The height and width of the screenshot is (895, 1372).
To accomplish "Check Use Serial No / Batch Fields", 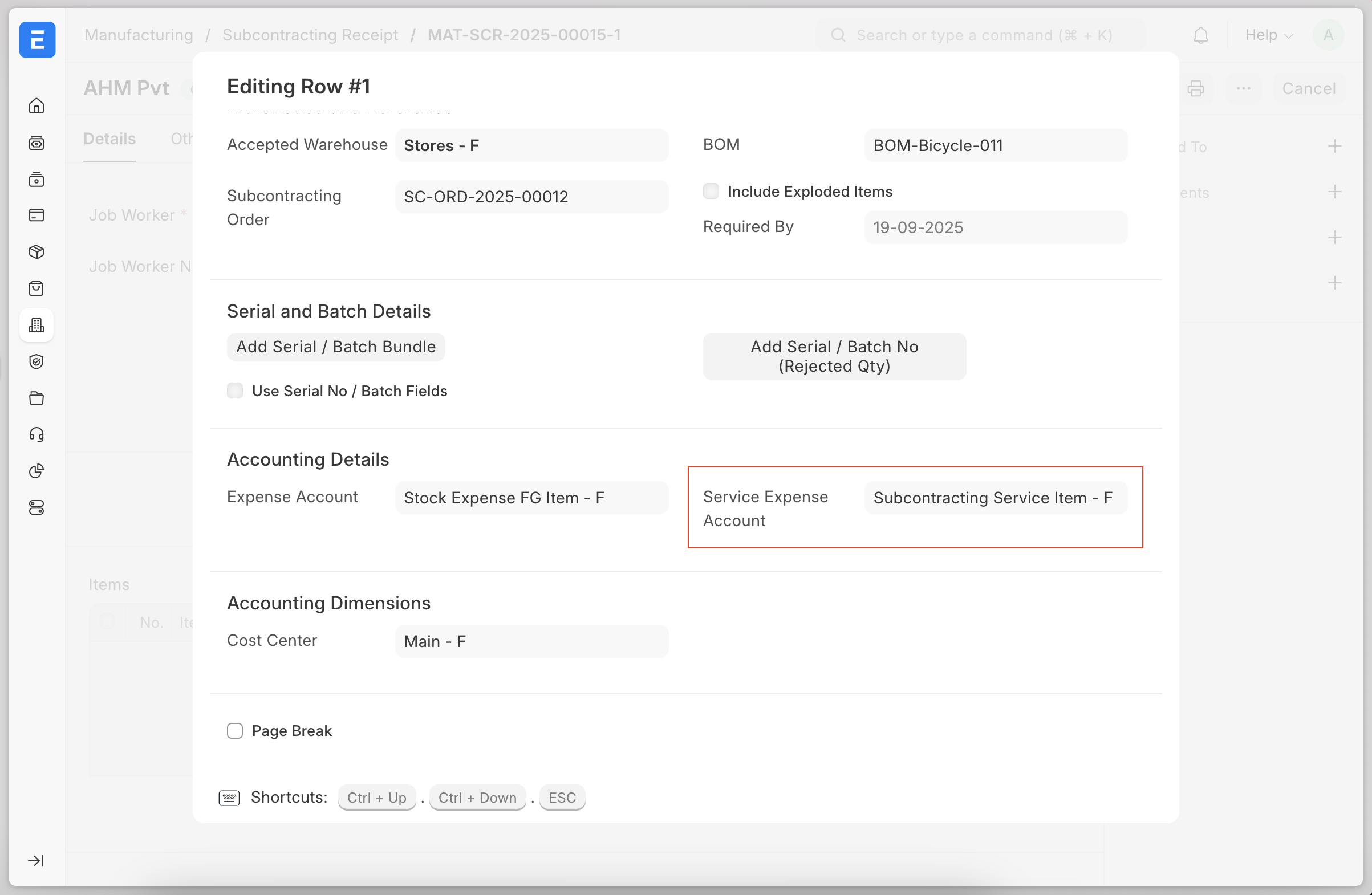I will click(x=235, y=390).
